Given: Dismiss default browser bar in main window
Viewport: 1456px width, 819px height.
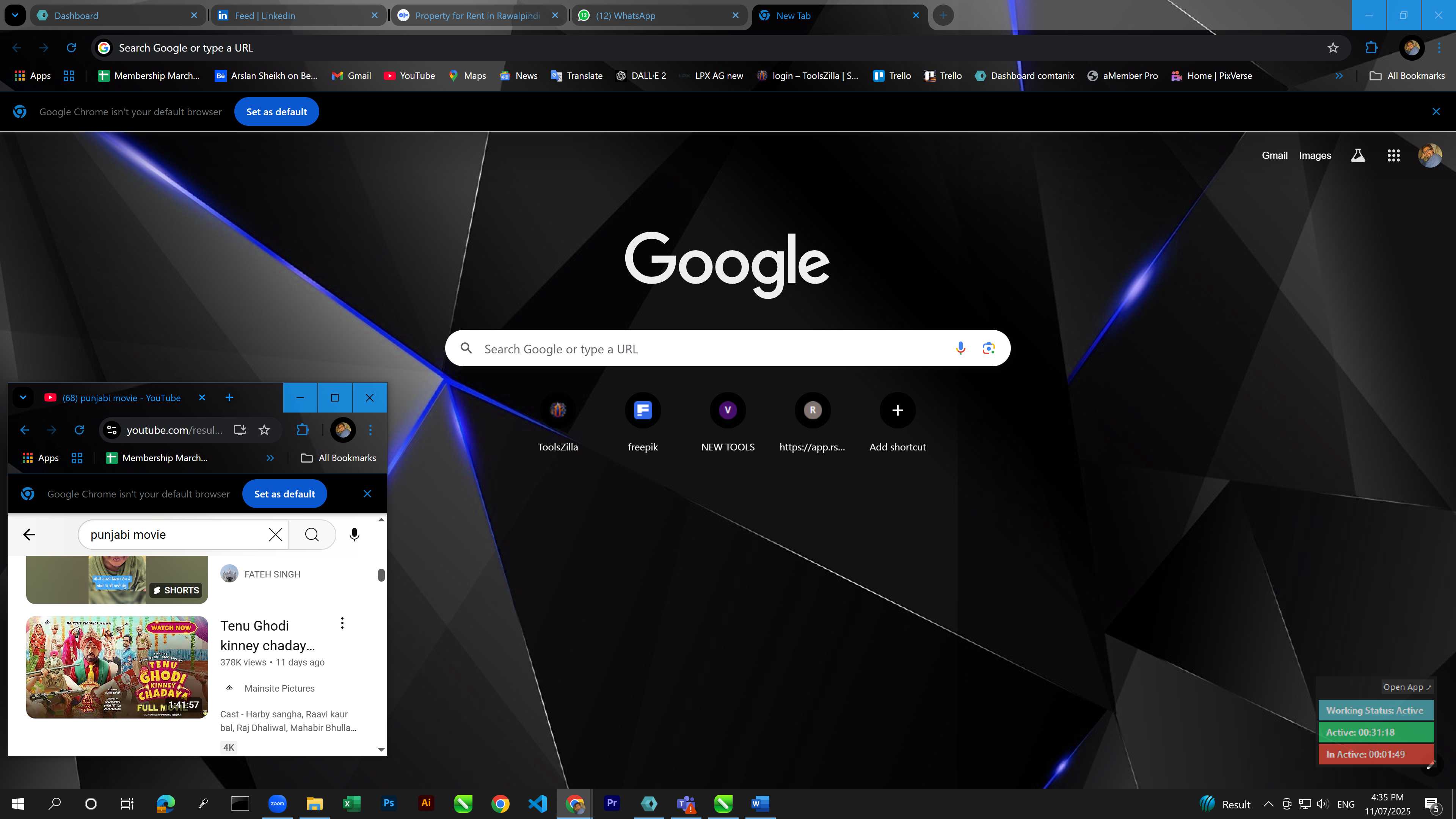Looking at the screenshot, I should [1436, 112].
